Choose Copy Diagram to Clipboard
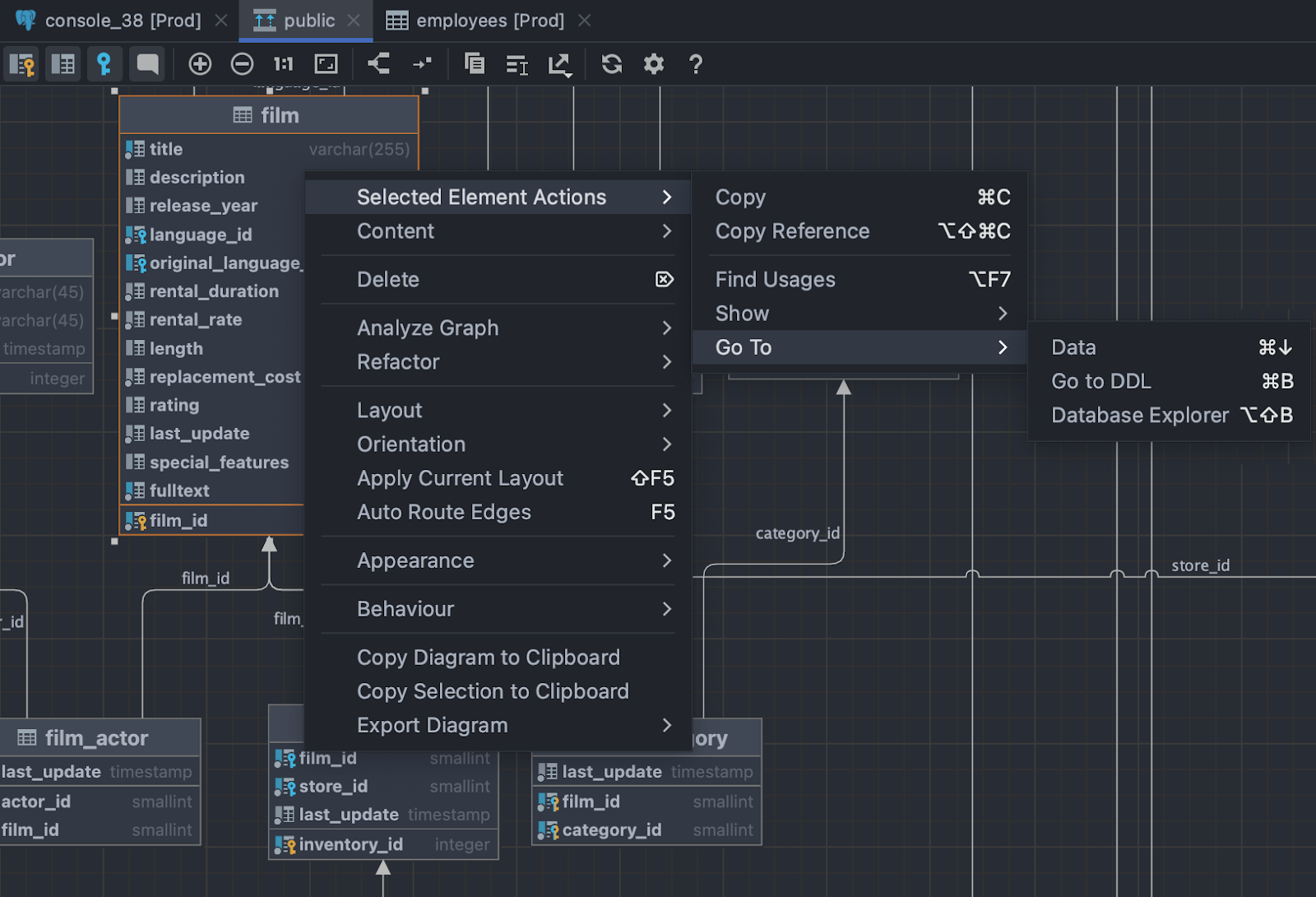Screen dimensions: 1316x897 [x=489, y=658]
